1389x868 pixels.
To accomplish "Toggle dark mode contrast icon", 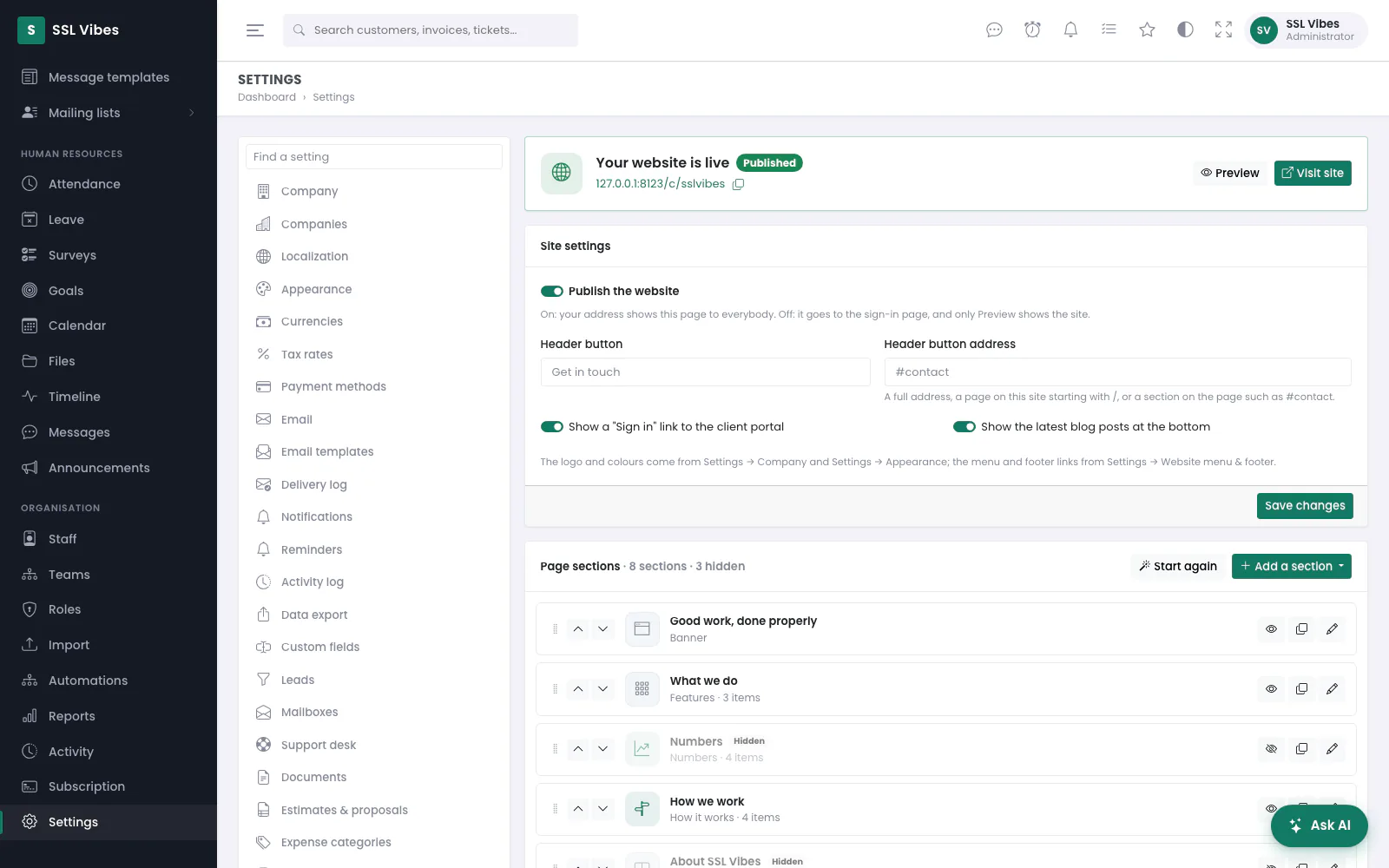I will pos(1185,30).
